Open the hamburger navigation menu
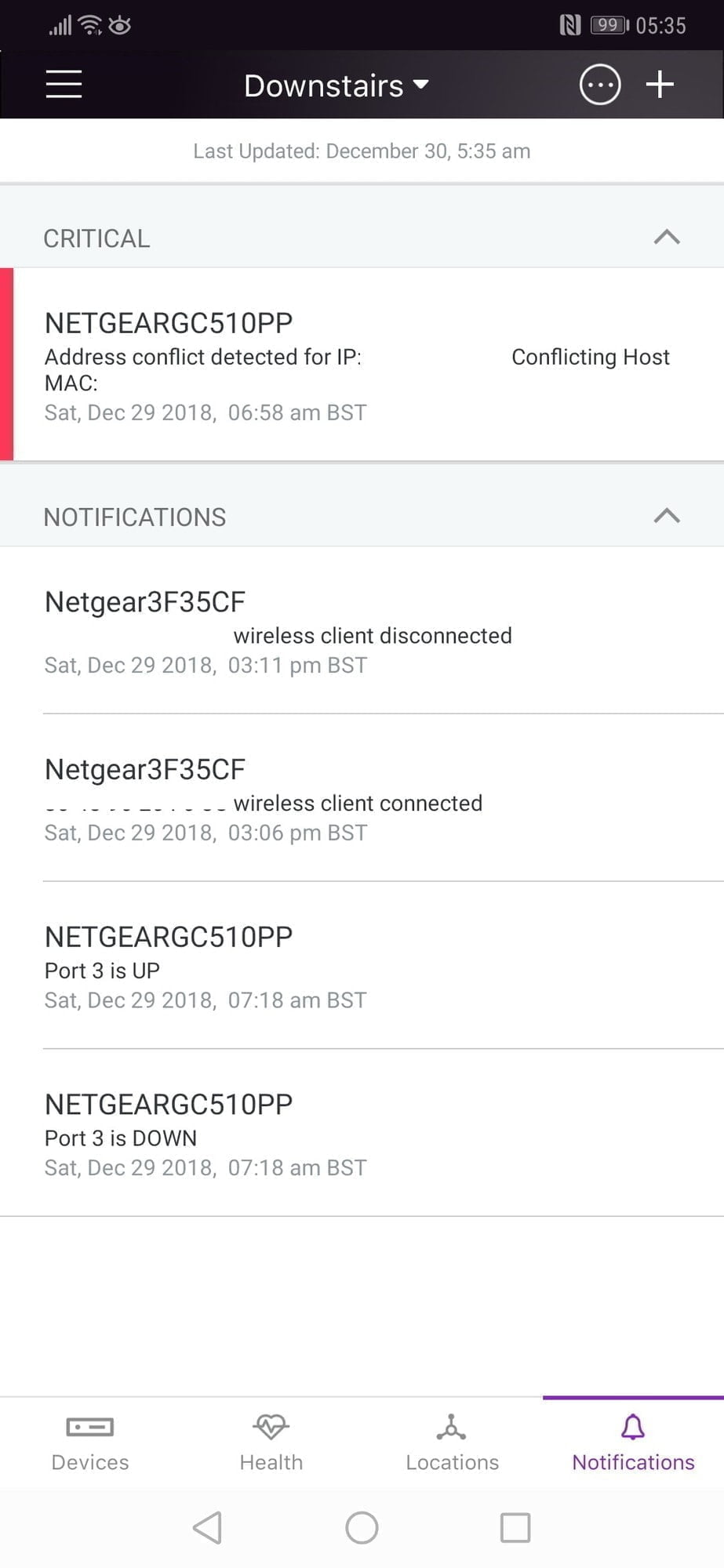The height and width of the screenshot is (1568, 724). (x=64, y=85)
